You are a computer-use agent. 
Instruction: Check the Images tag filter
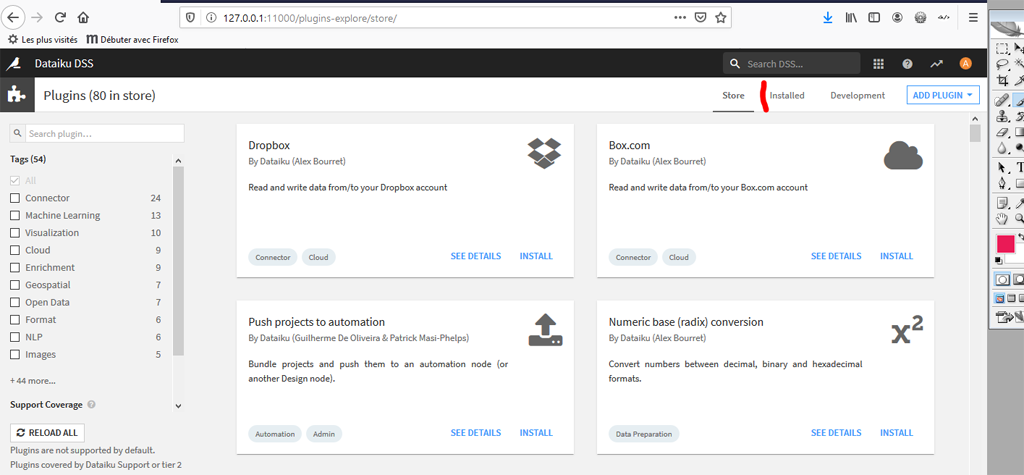15,354
